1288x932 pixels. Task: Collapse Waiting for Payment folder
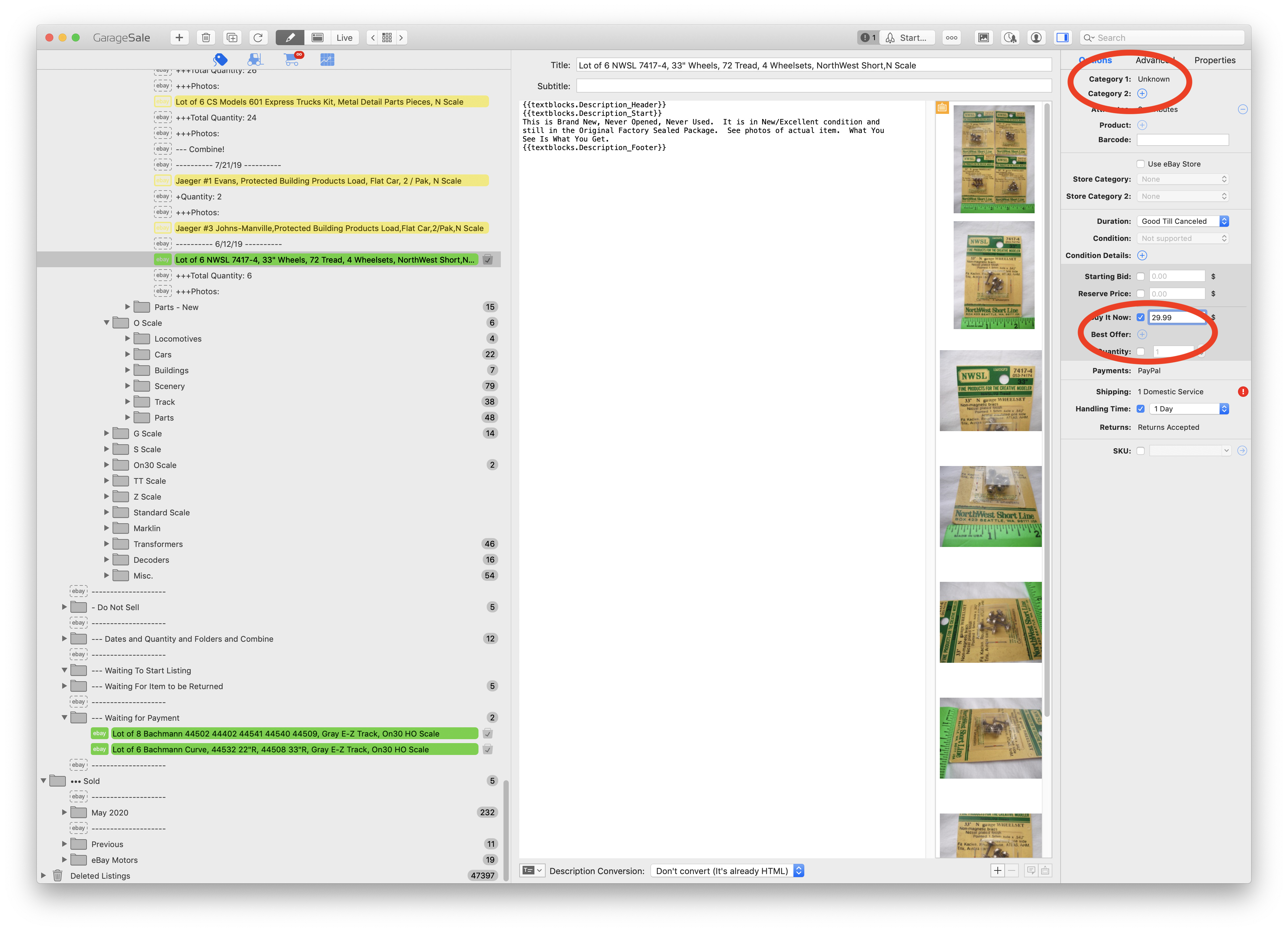[64, 718]
